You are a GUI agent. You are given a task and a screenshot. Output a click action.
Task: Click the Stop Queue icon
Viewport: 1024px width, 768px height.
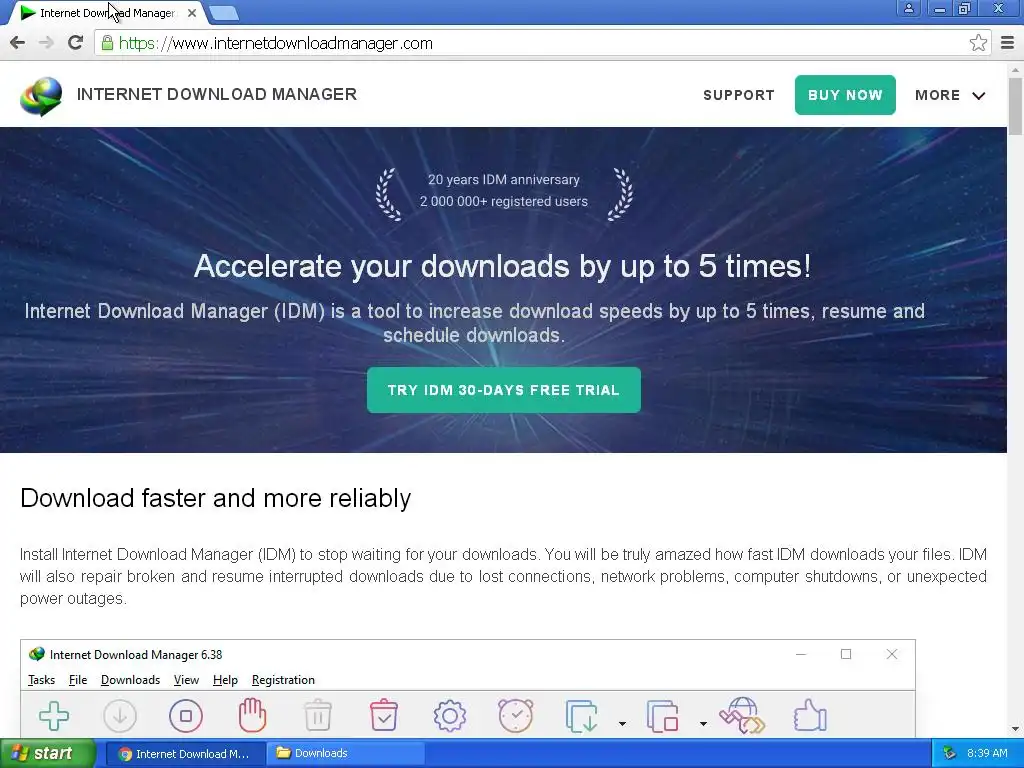(x=662, y=716)
